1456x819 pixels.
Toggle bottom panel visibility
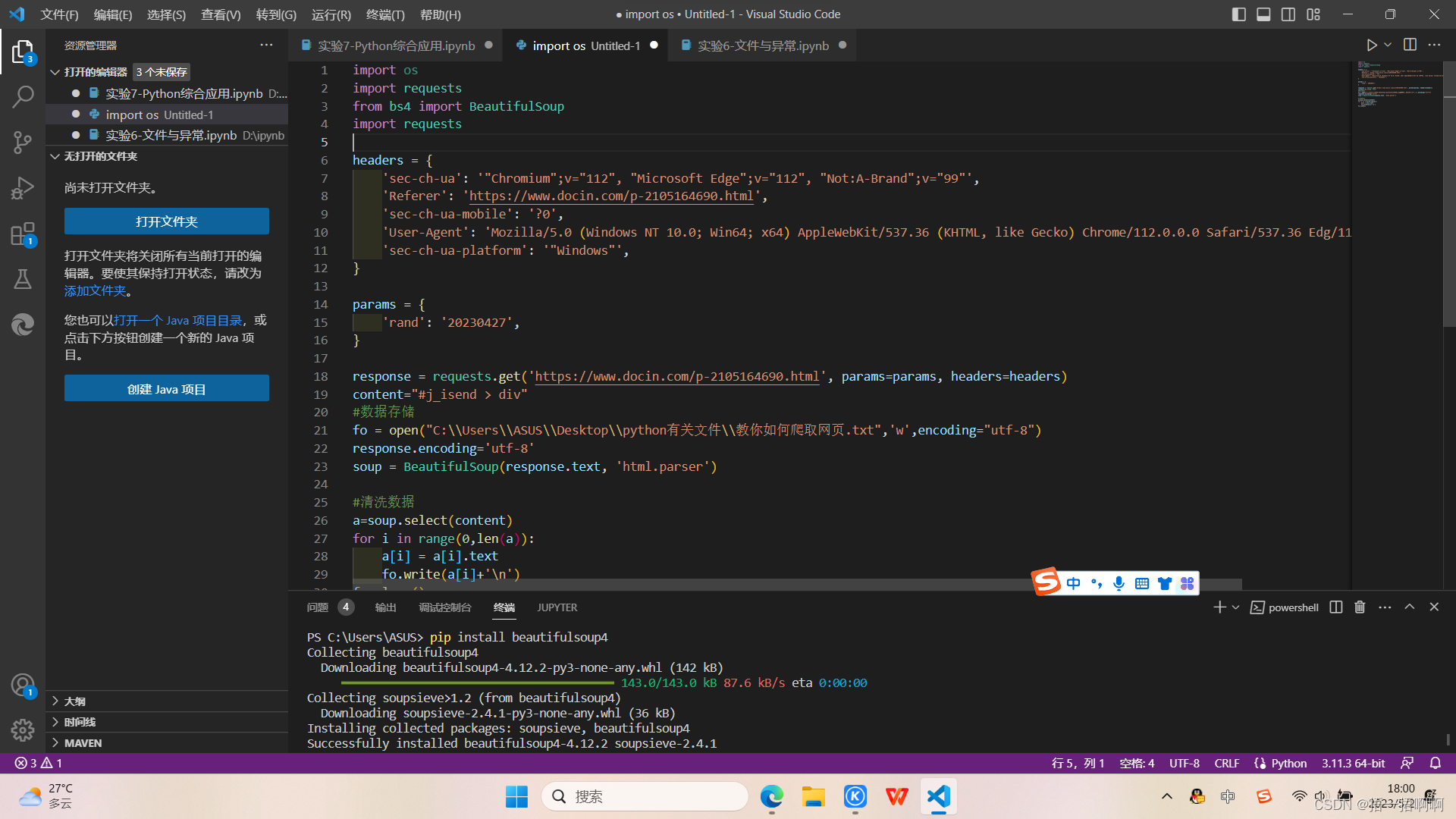tap(1263, 14)
